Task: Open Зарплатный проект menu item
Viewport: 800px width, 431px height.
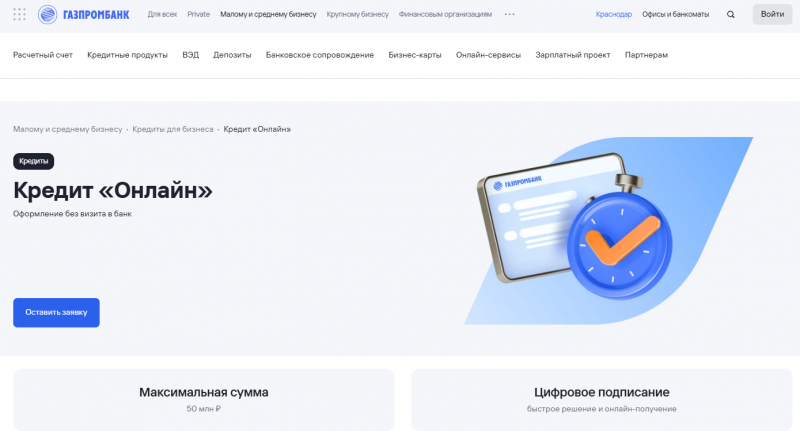Action: pyautogui.click(x=573, y=55)
